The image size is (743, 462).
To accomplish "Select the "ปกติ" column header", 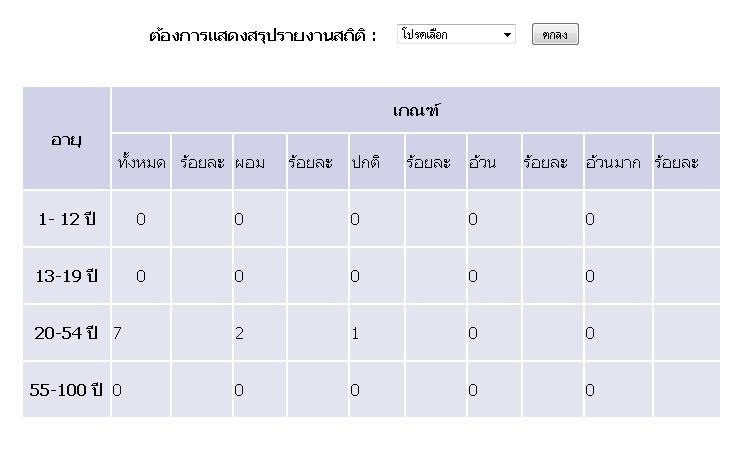I will pos(365,162).
